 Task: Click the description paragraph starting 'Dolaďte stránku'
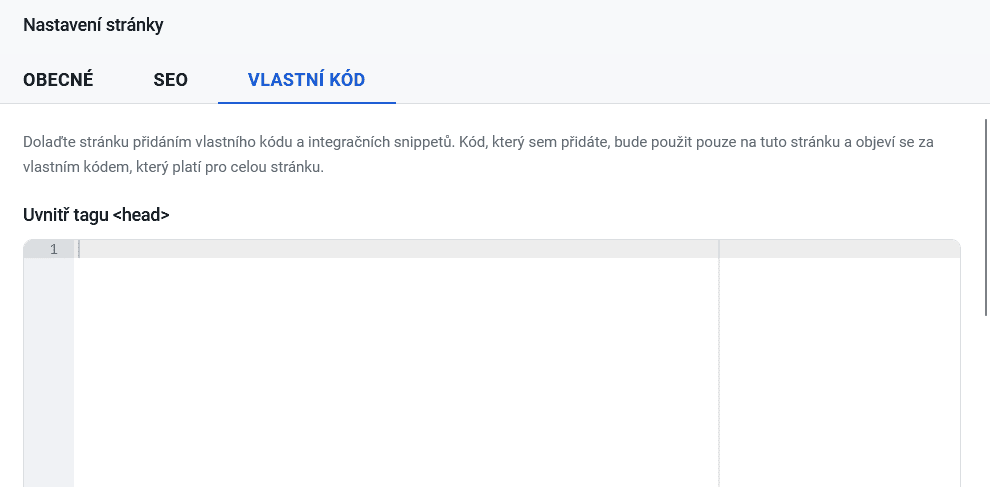click(478, 155)
